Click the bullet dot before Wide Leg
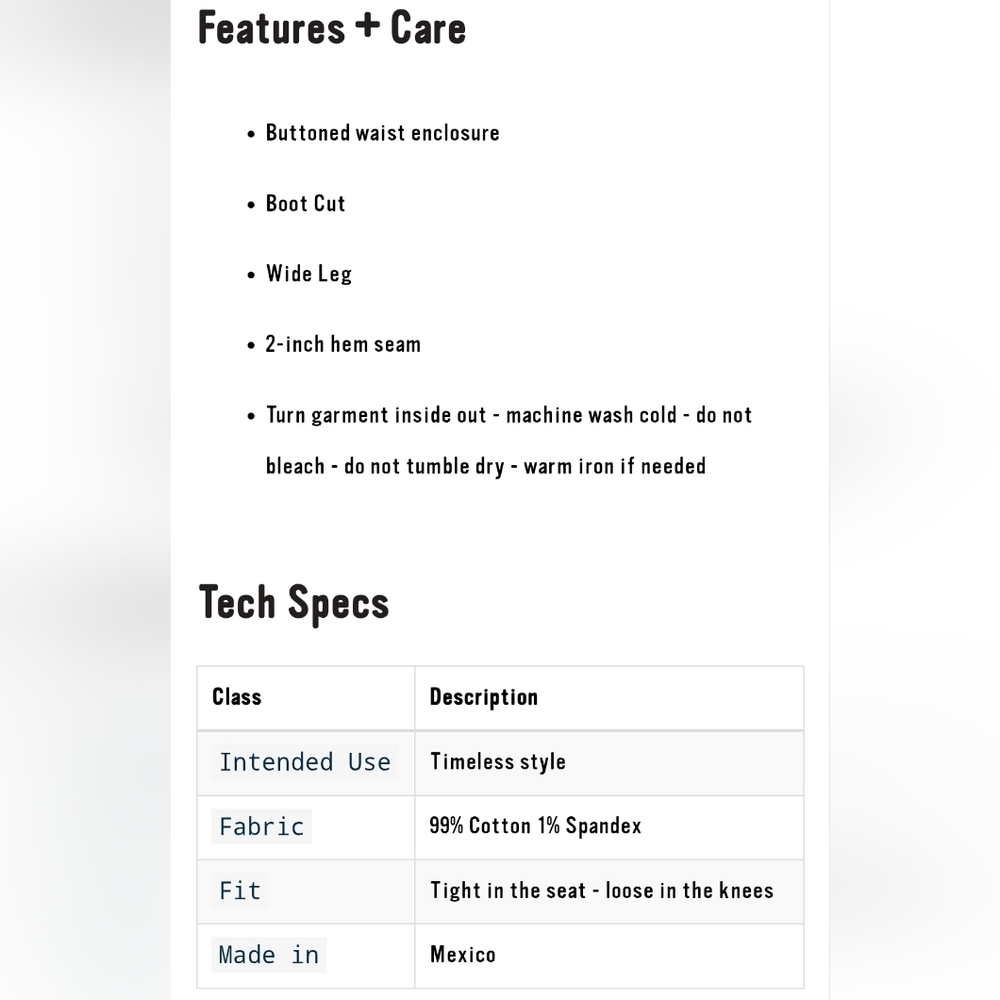The height and width of the screenshot is (1000, 1000). coord(251,276)
